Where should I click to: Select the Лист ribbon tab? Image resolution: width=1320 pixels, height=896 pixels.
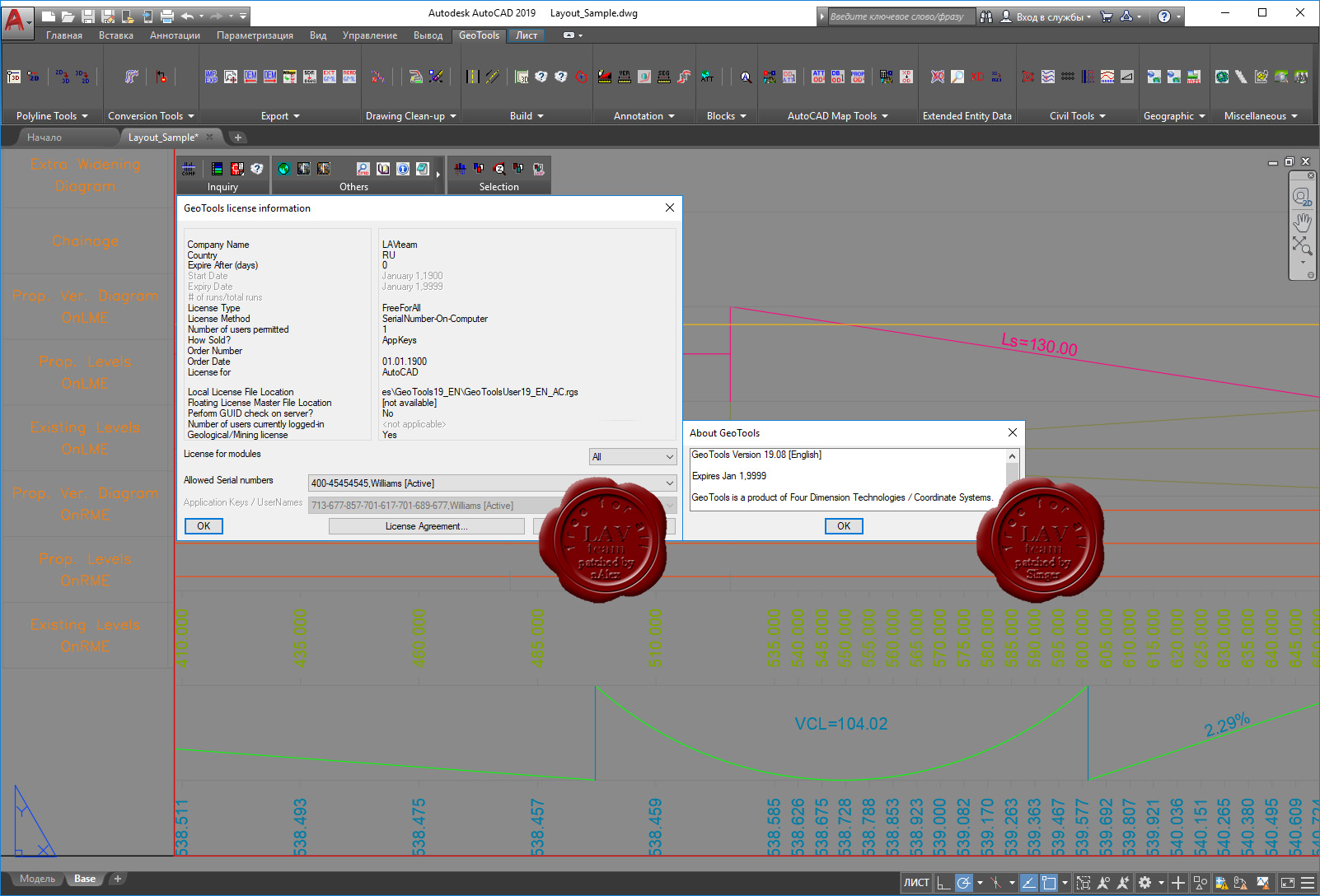pyautogui.click(x=527, y=35)
